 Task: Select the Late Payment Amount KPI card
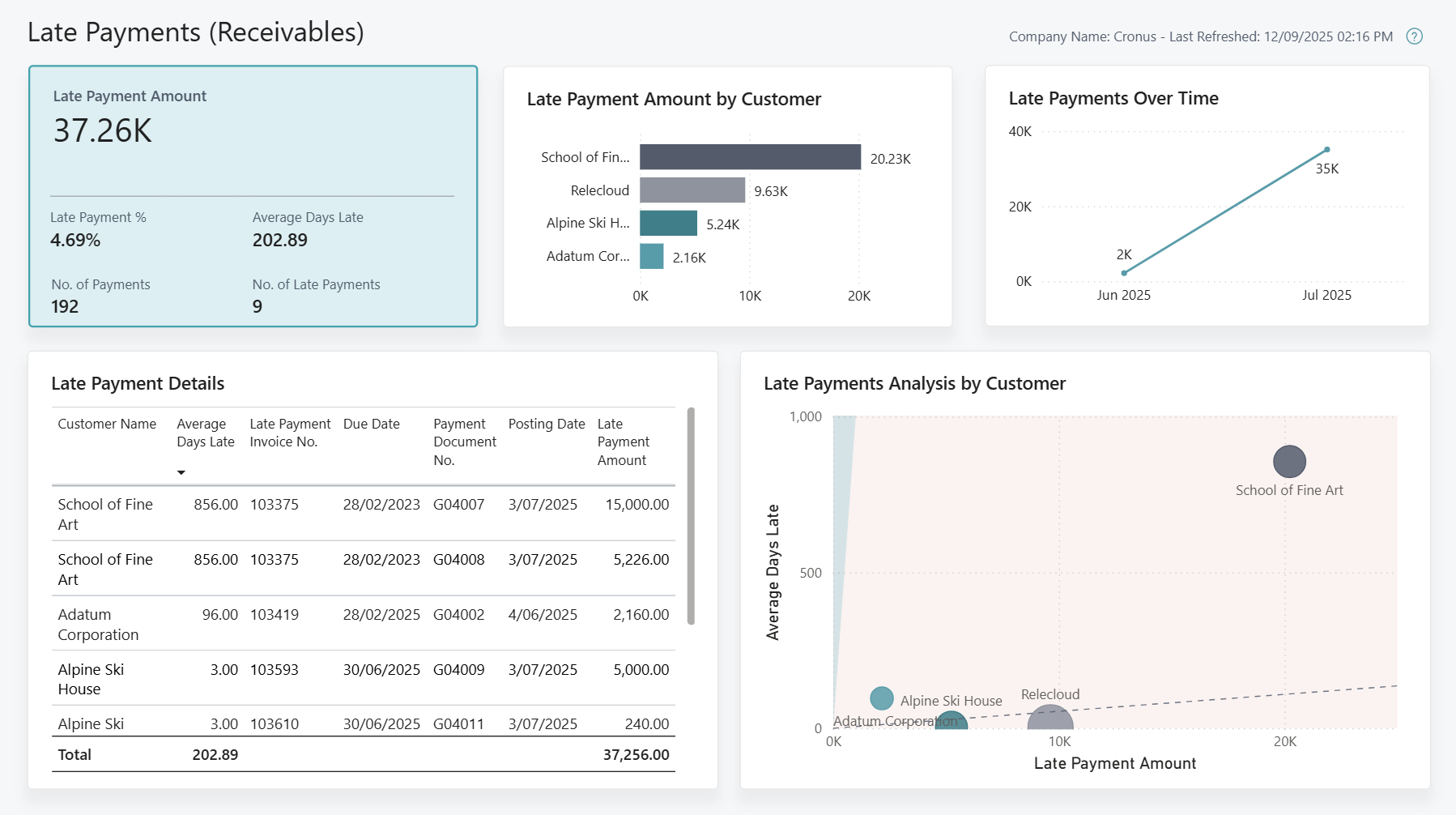(x=252, y=196)
